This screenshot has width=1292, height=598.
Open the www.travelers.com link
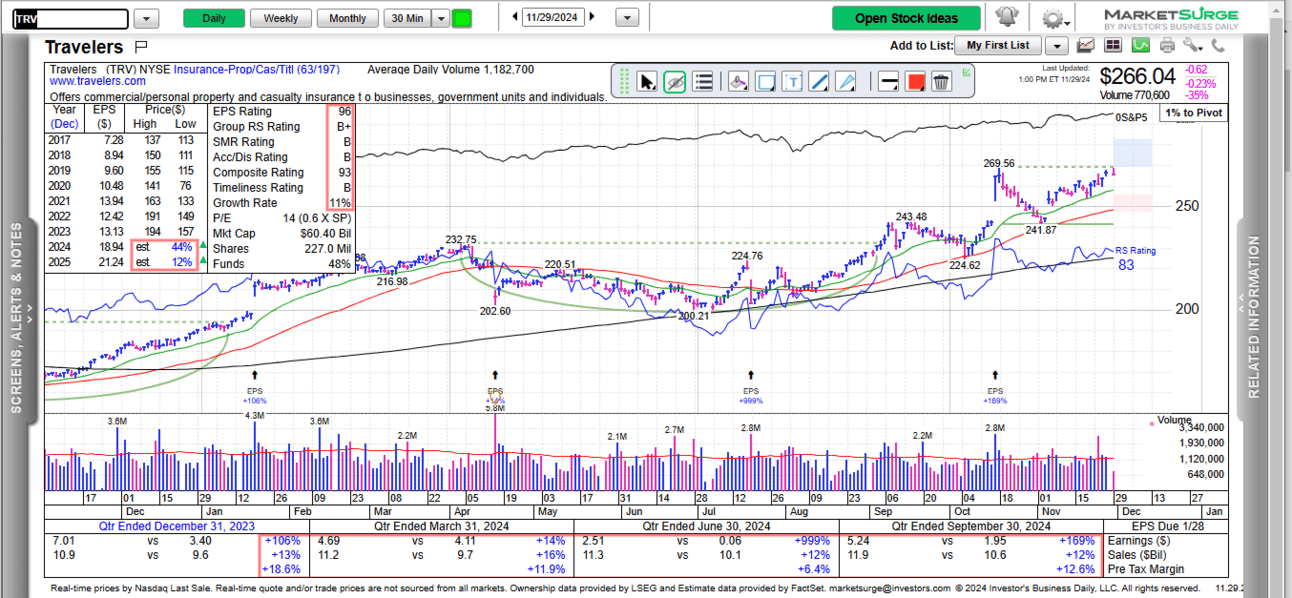point(96,81)
